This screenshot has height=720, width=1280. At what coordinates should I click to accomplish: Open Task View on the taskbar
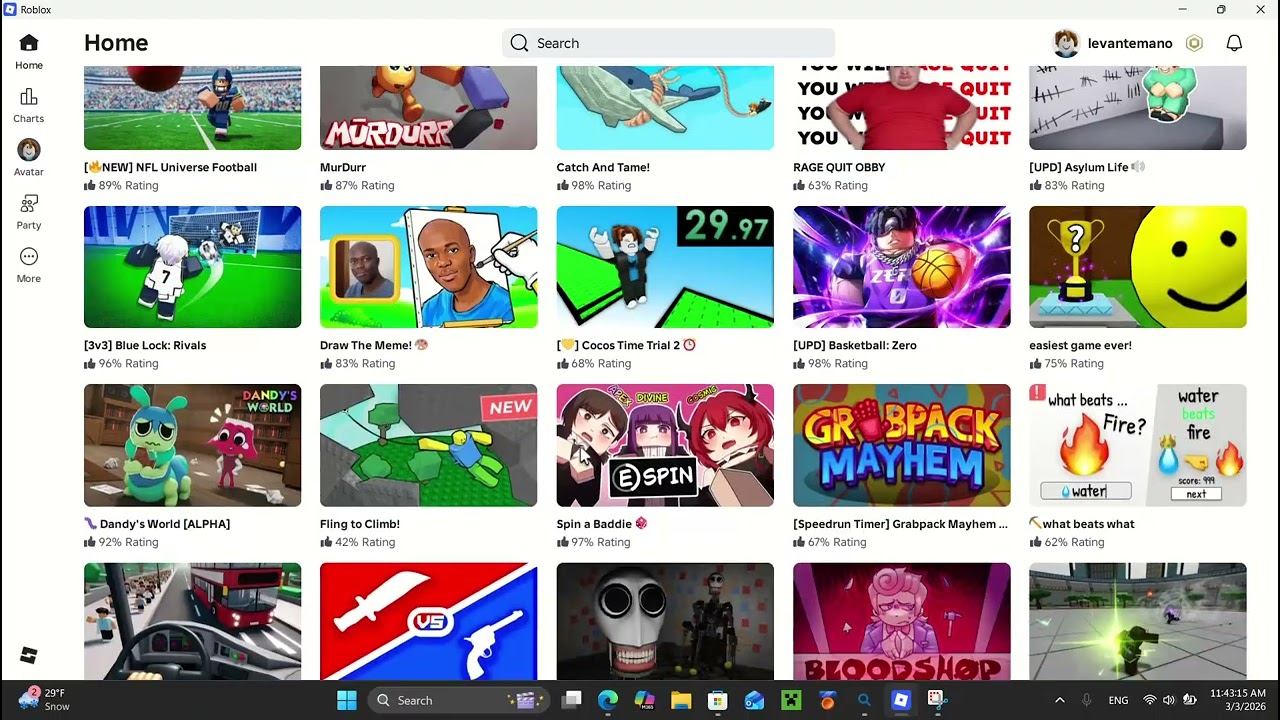572,700
